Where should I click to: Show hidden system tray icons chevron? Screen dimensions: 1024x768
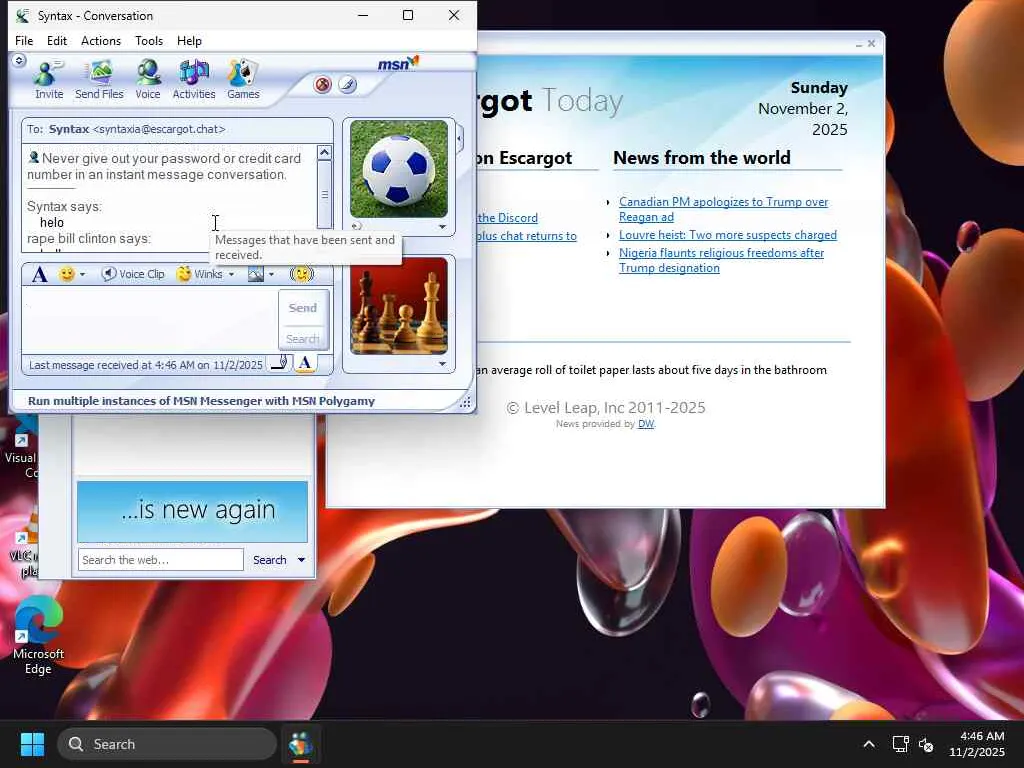click(869, 744)
